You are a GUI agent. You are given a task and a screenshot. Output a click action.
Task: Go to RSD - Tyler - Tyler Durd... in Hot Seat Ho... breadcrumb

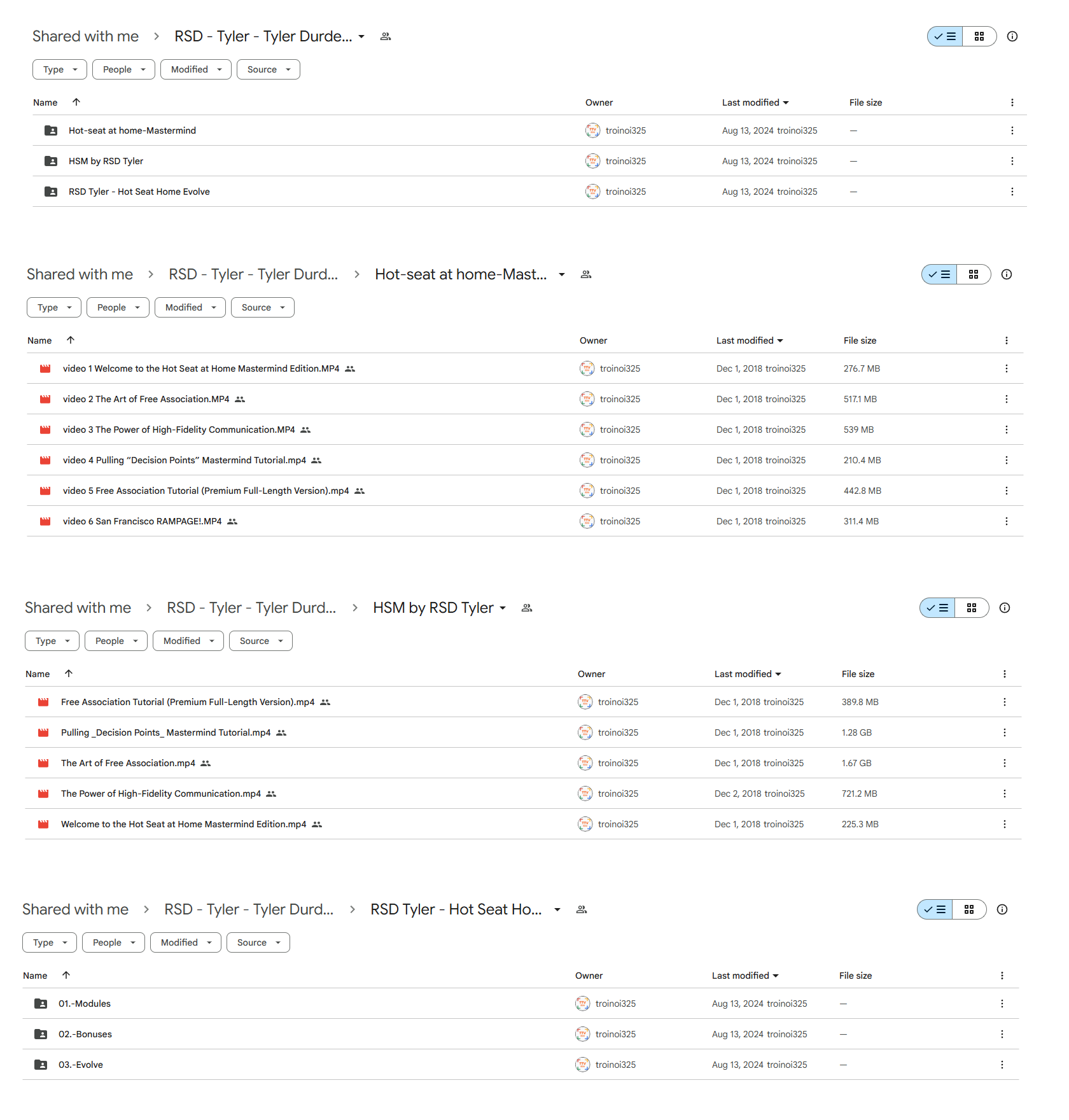tap(249, 909)
